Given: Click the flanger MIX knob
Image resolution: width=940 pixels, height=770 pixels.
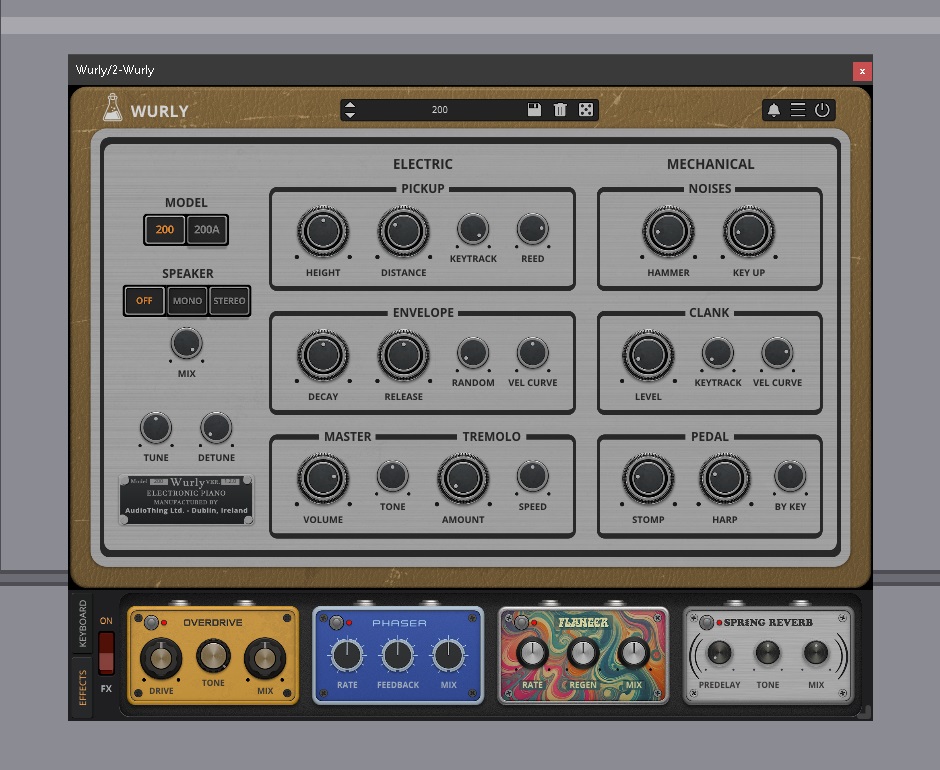Looking at the screenshot, I should [x=634, y=654].
